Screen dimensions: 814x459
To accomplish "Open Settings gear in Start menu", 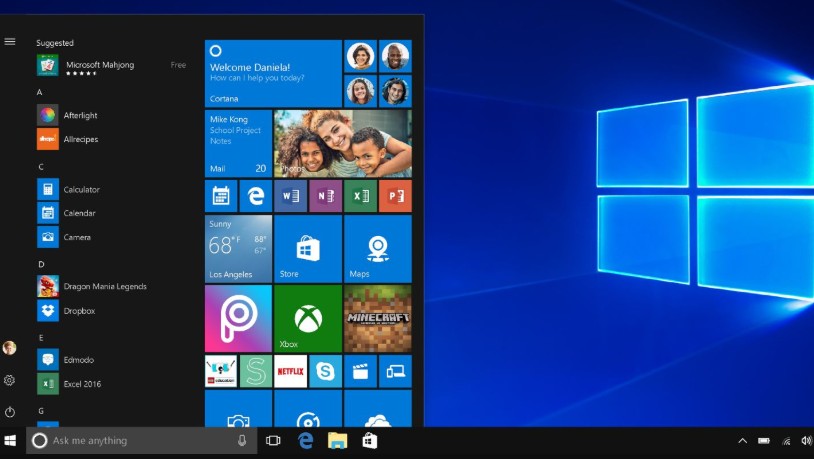I will click(9, 381).
